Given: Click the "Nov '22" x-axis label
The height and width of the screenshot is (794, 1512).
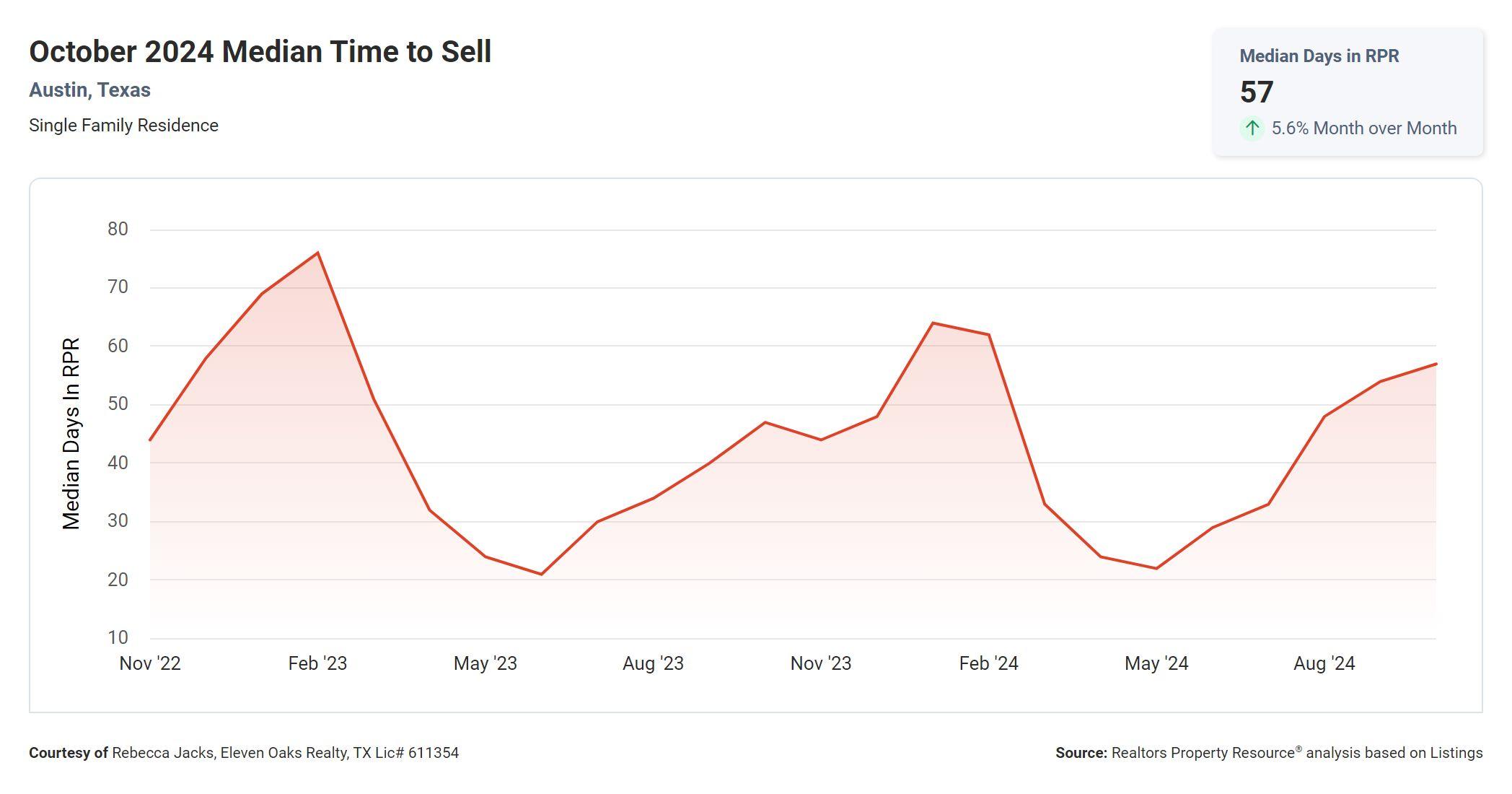Looking at the screenshot, I should [150, 663].
